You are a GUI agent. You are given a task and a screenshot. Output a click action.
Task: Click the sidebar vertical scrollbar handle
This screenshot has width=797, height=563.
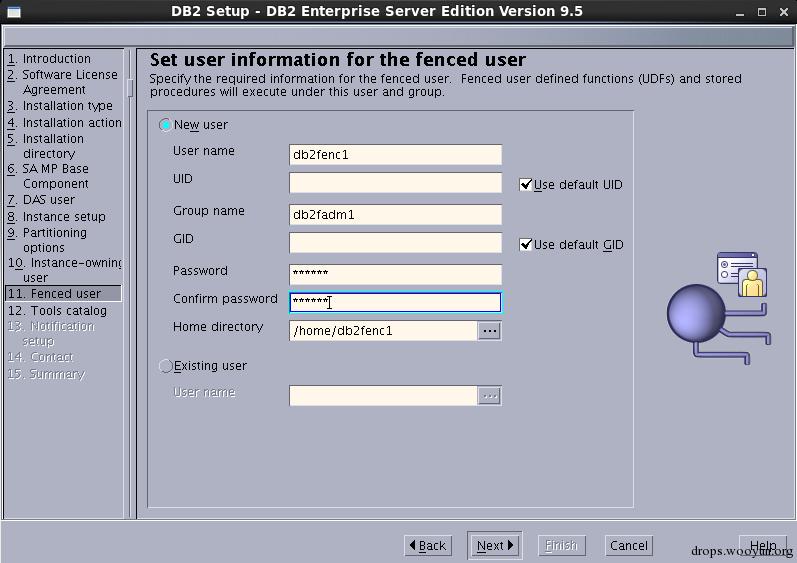130,87
